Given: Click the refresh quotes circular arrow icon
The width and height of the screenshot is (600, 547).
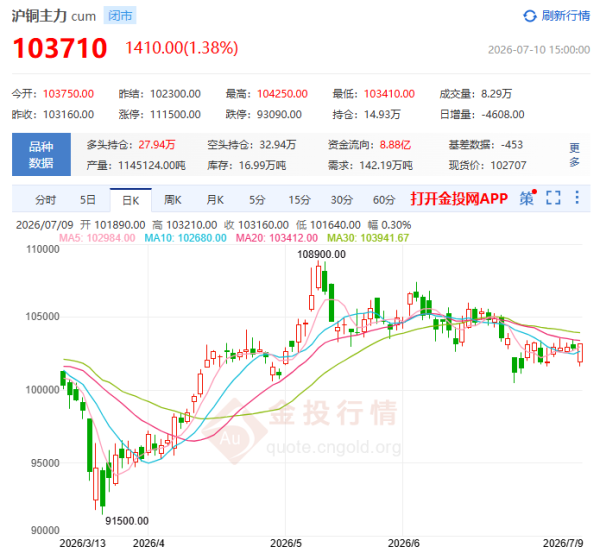Looking at the screenshot, I should point(530,16).
